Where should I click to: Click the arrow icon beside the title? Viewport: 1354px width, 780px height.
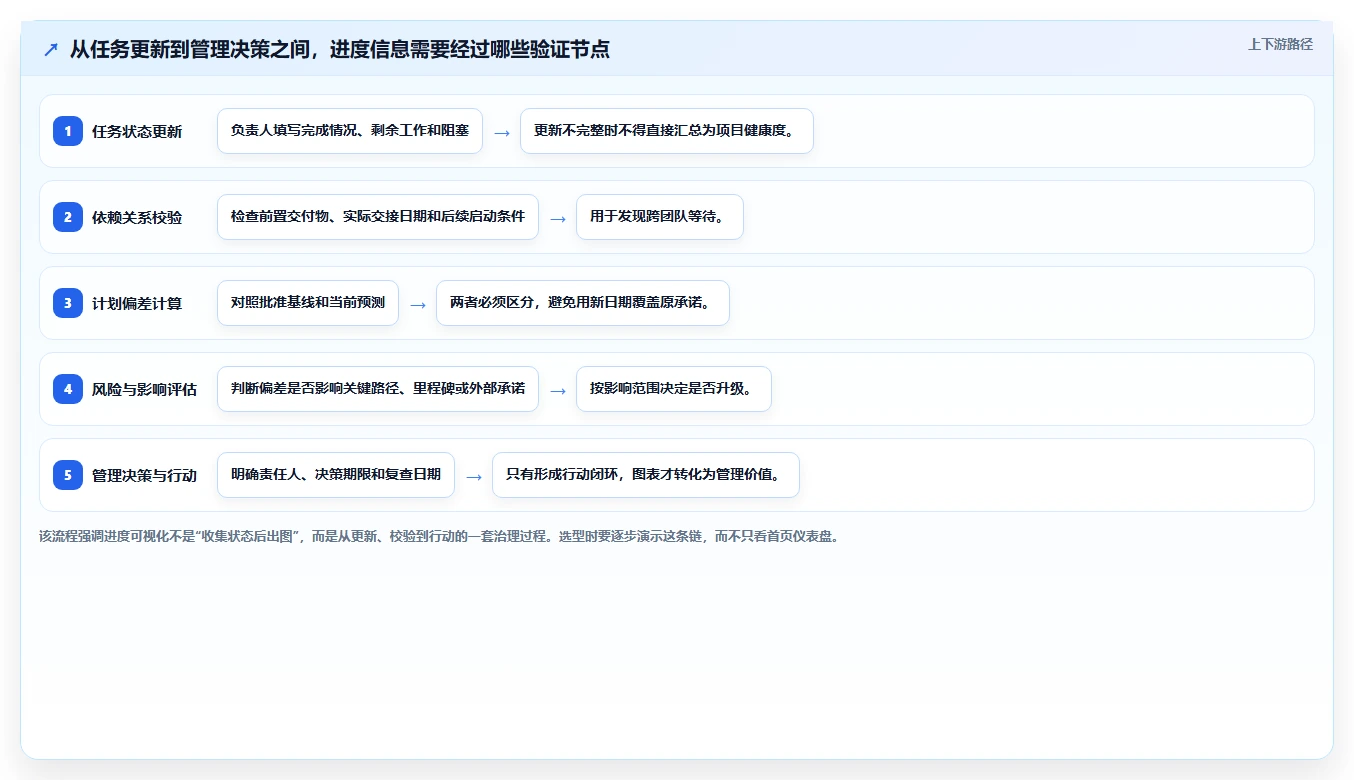coord(51,49)
